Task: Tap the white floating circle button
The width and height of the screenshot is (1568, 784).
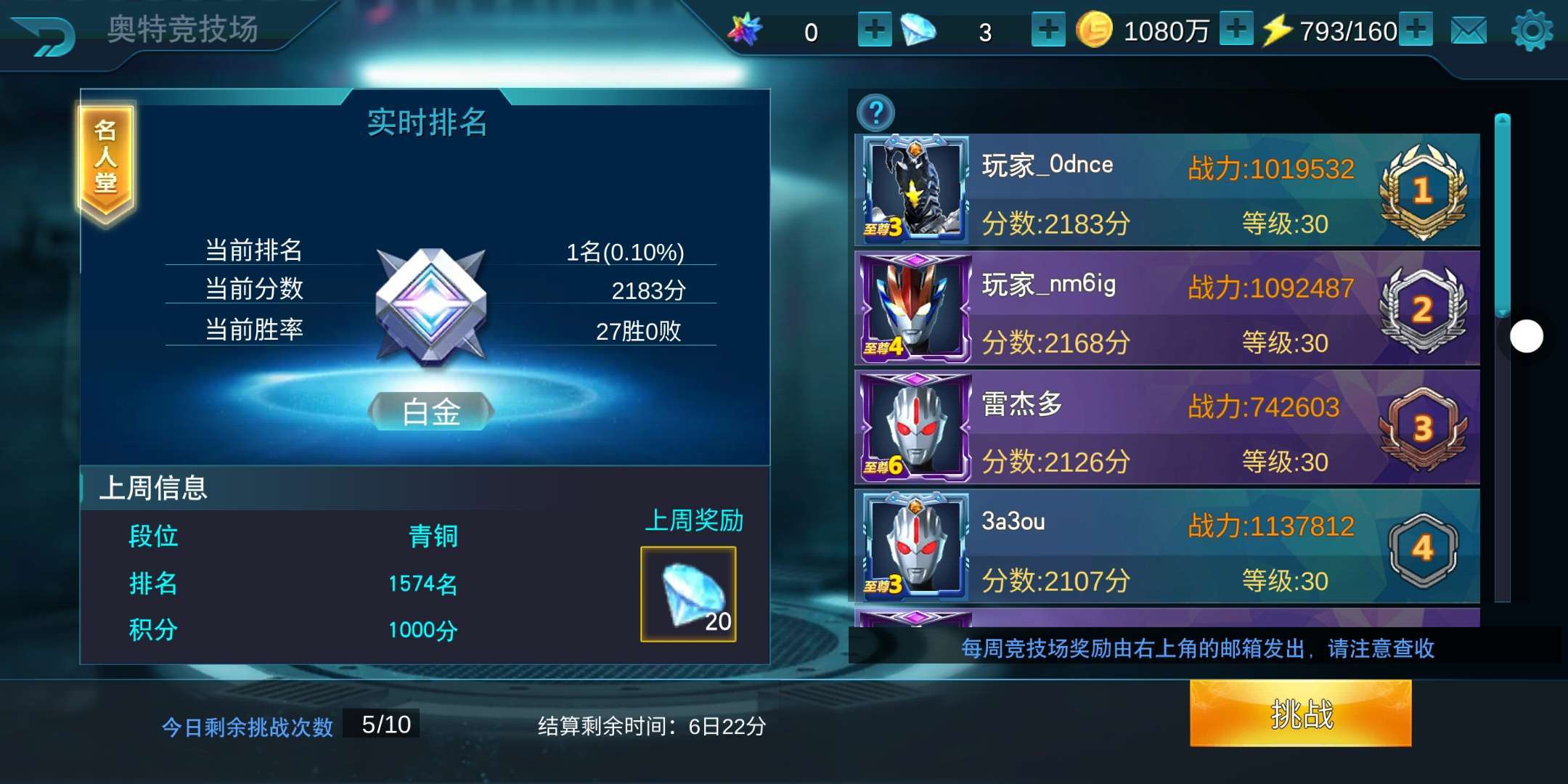Action: (1527, 337)
